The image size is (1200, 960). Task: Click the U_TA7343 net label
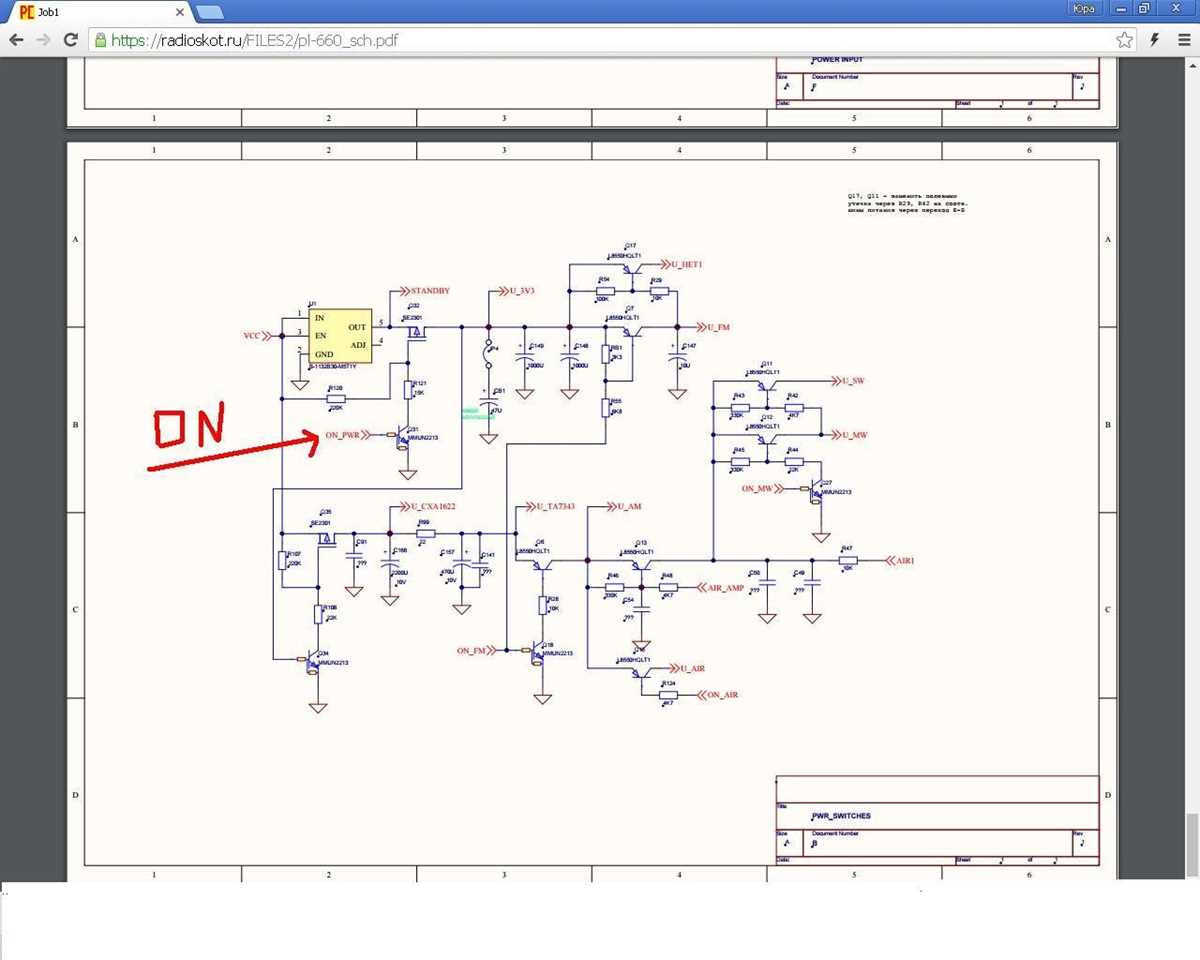(555, 507)
